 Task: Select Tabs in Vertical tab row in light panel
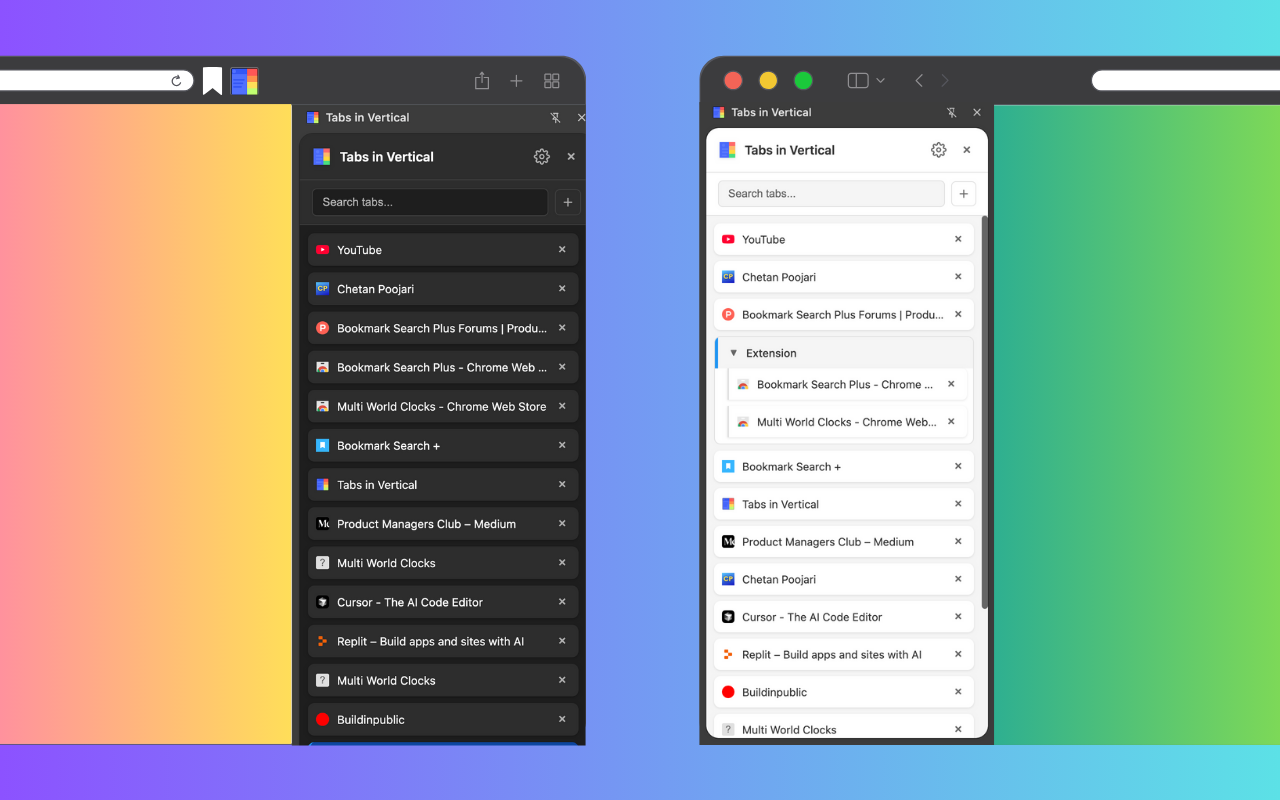844,504
